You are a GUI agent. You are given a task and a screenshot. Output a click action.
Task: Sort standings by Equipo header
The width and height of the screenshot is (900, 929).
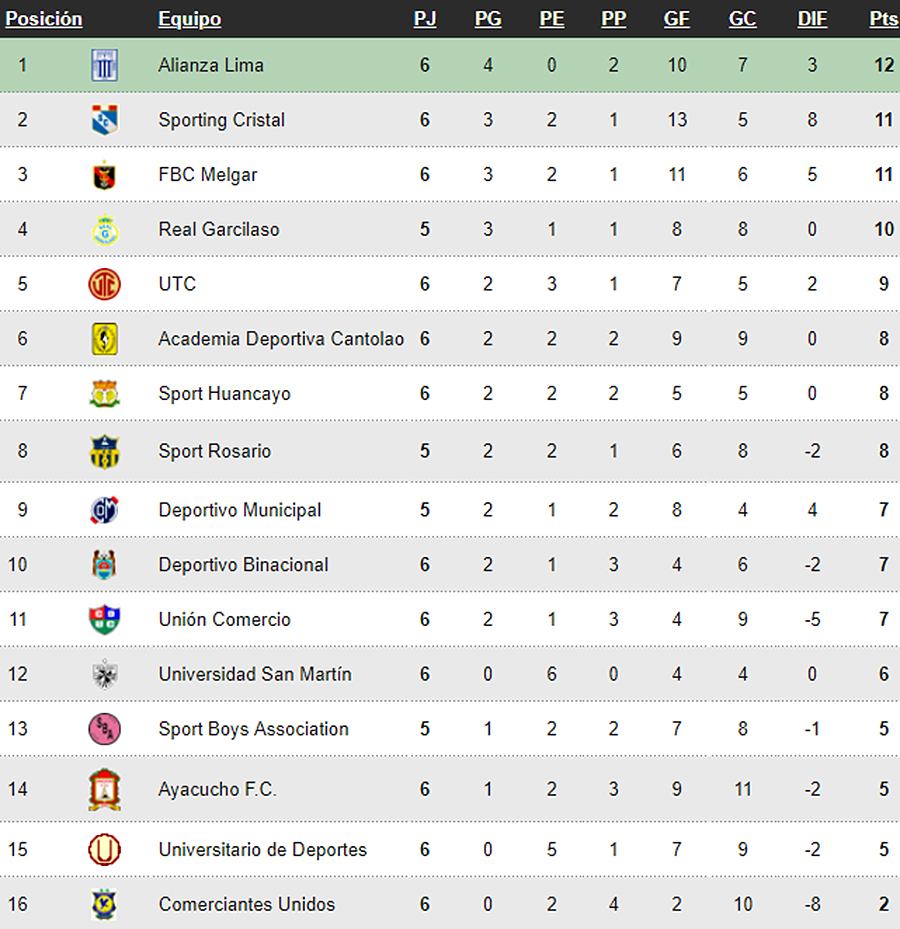tap(190, 19)
